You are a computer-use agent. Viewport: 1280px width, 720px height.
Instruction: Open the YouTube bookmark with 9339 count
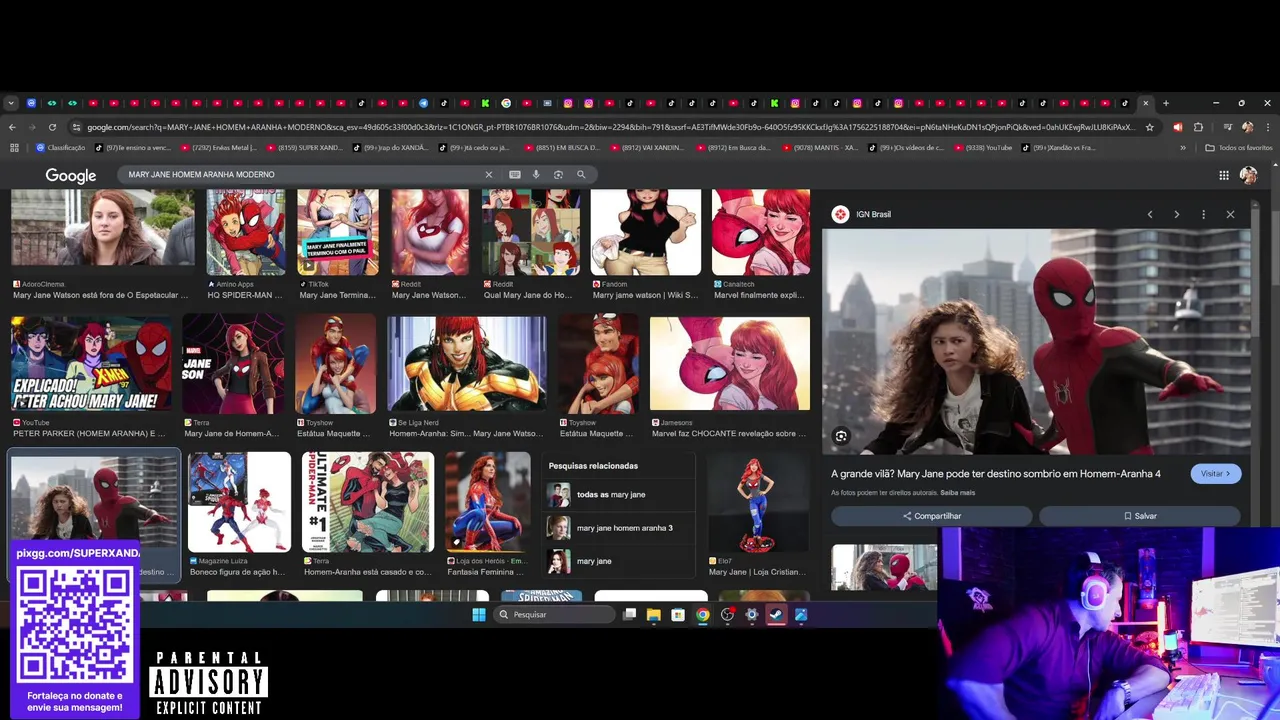(984, 148)
